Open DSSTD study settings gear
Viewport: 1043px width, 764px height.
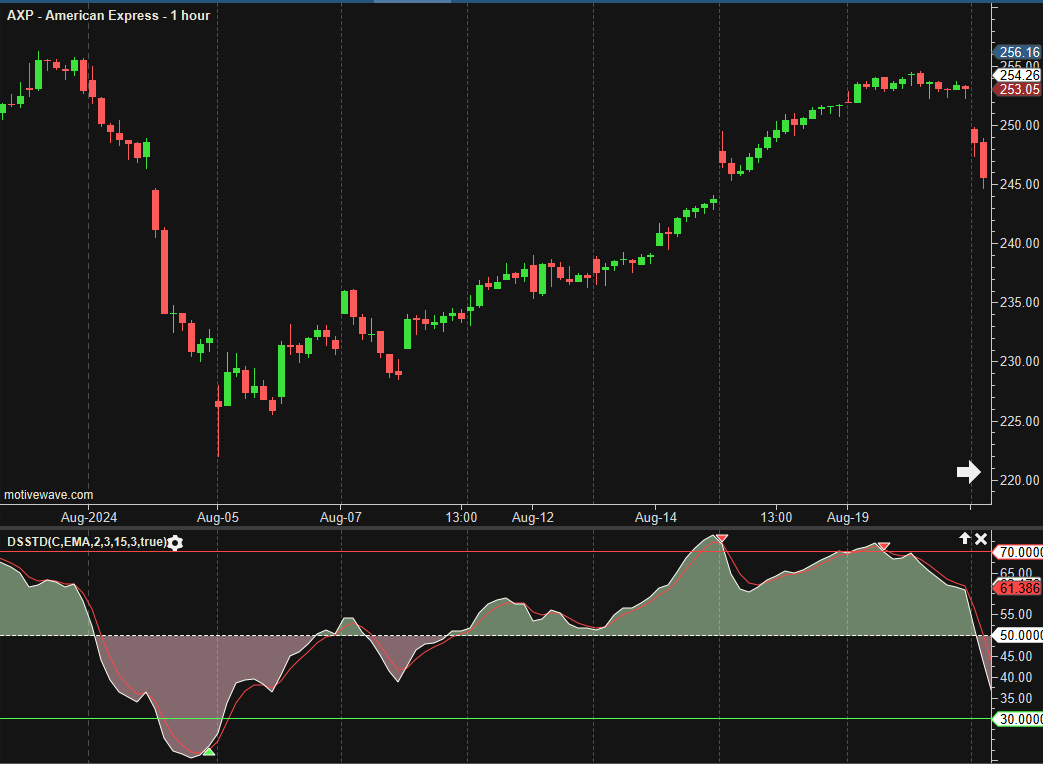[176, 543]
